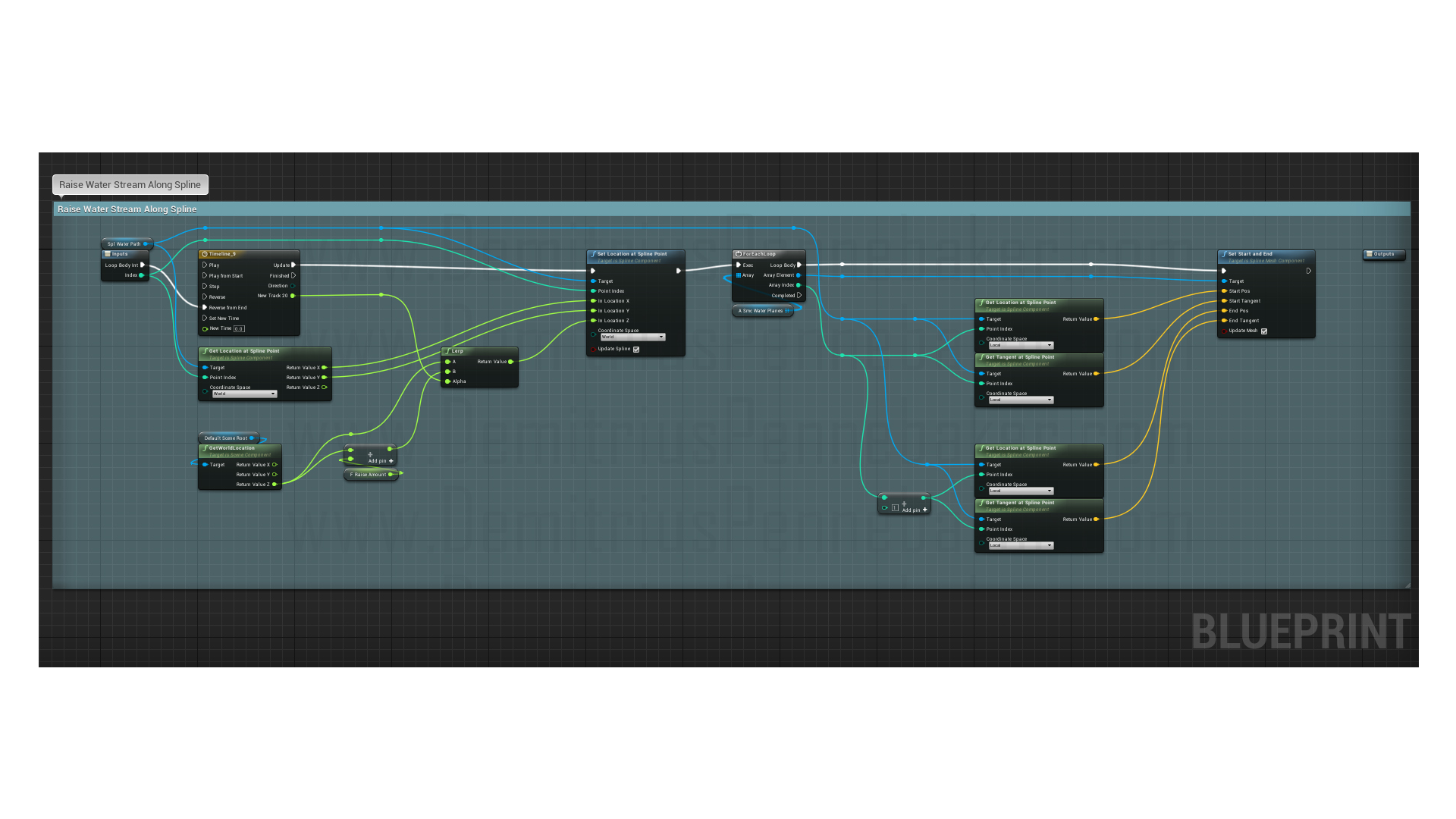Select the A Smc Water Planes variable node
The height and width of the screenshot is (819, 1456).
click(763, 311)
